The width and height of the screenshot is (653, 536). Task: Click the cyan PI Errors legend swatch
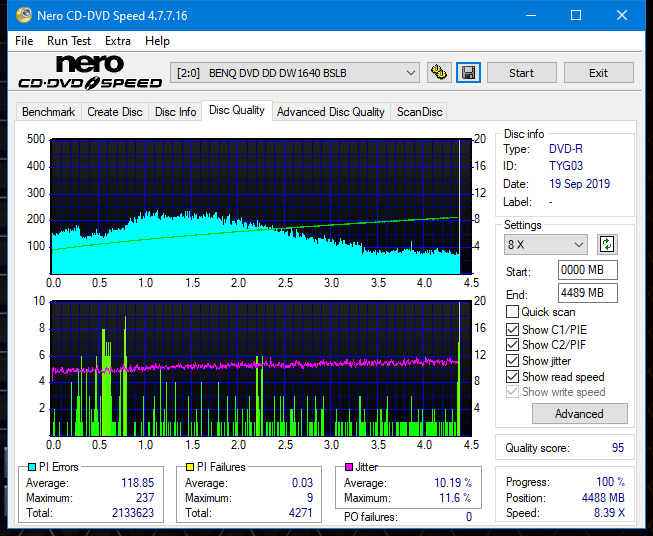(x=32, y=467)
